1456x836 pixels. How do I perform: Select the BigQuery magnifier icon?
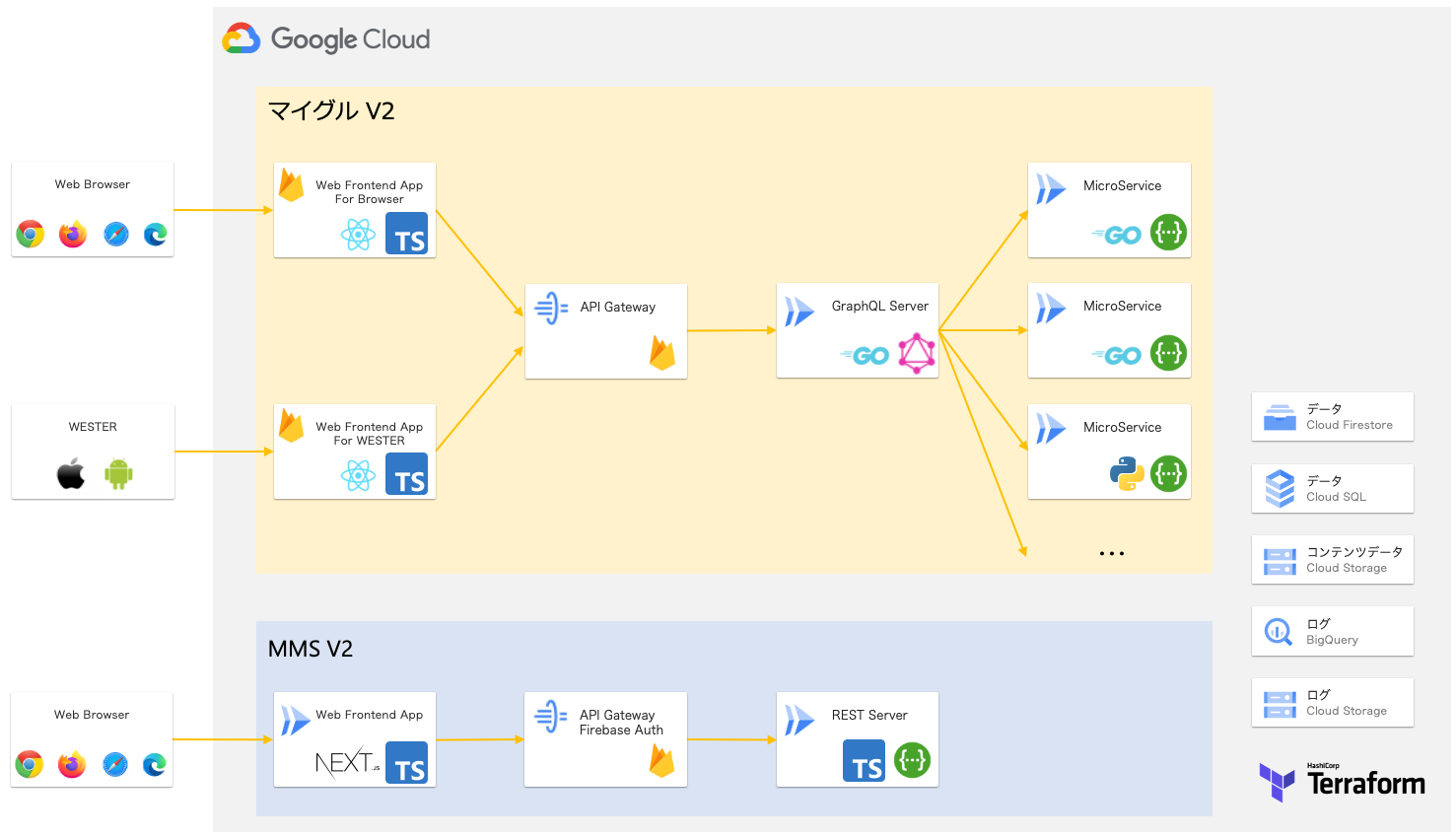tap(1279, 631)
